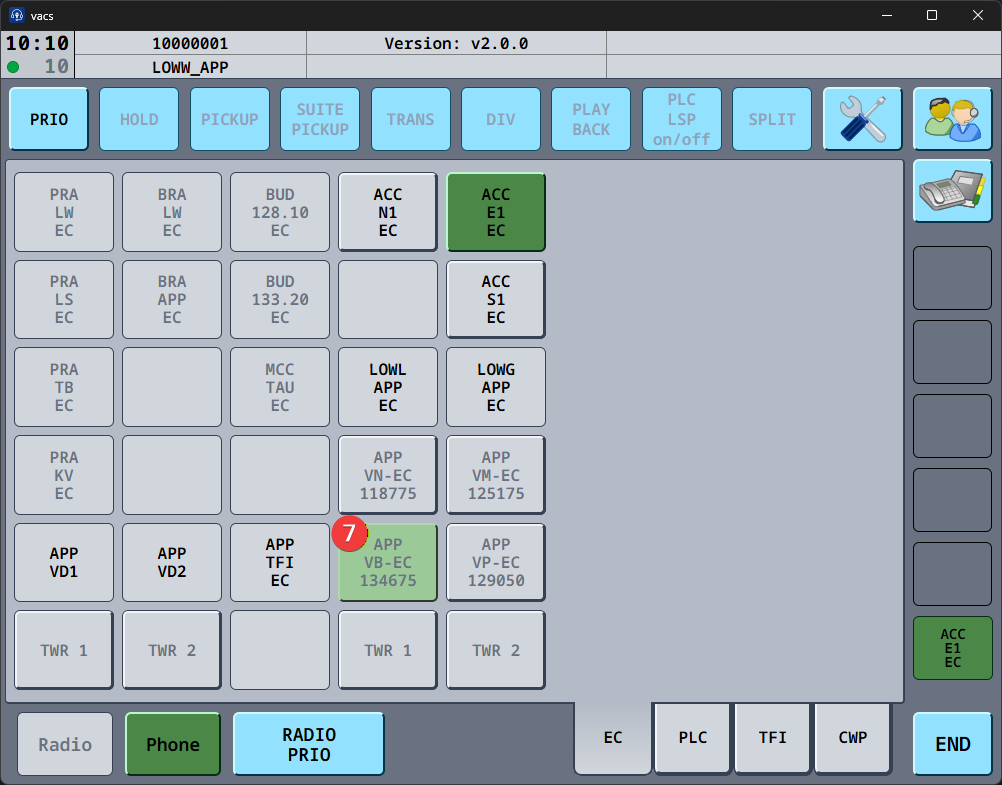Go to the CWP tab

[853, 738]
